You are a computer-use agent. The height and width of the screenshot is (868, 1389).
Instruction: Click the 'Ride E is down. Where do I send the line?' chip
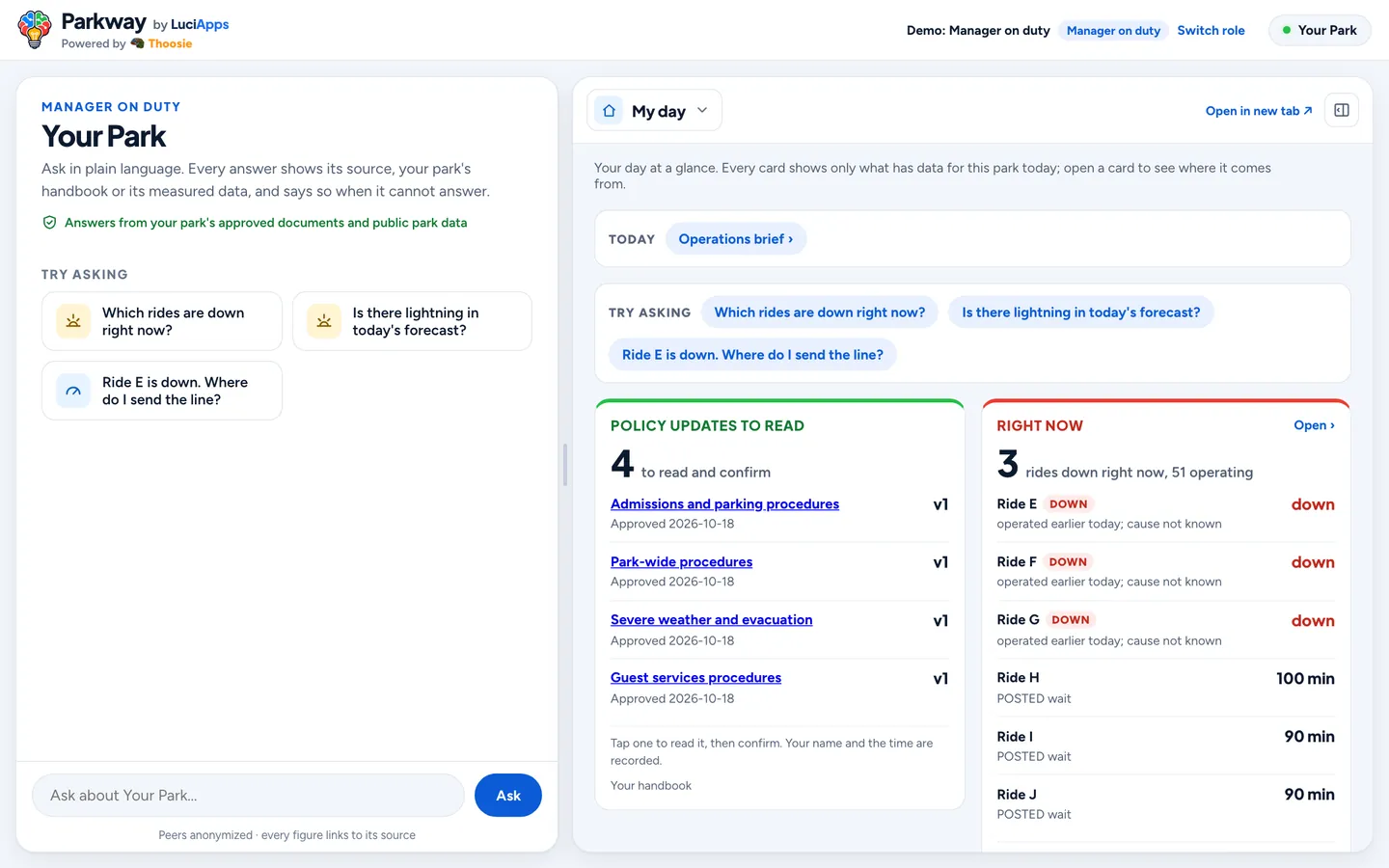(752, 355)
